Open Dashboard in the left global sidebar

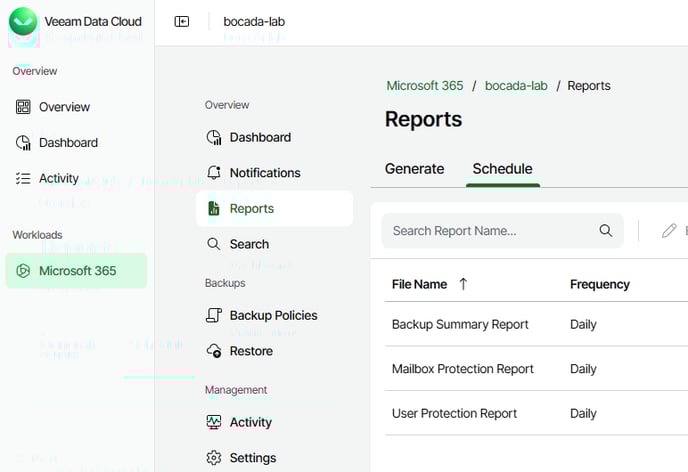pyautogui.click(x=68, y=143)
